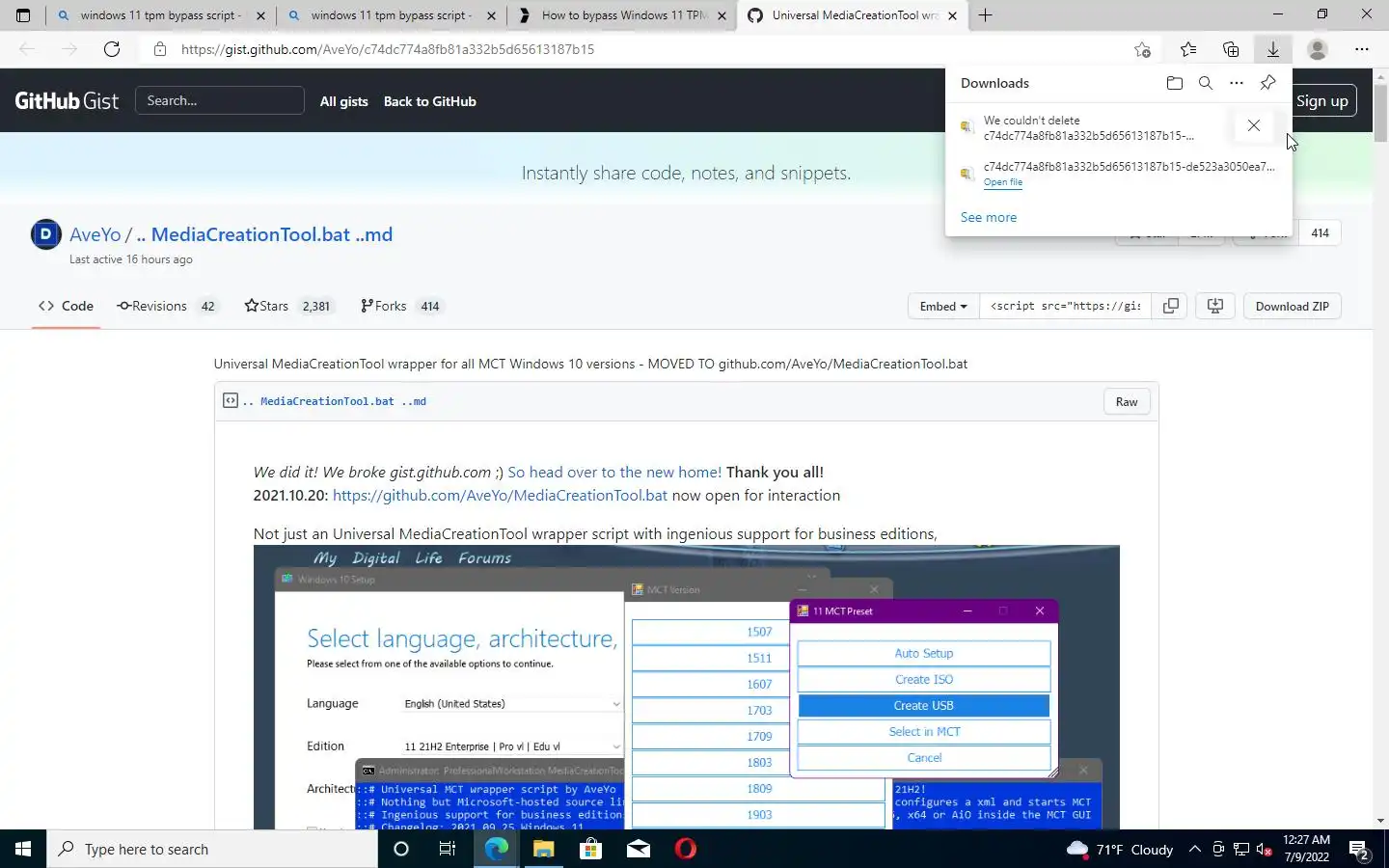Click the Download ZIP button
This screenshot has width=1389, height=868.
[x=1293, y=306]
